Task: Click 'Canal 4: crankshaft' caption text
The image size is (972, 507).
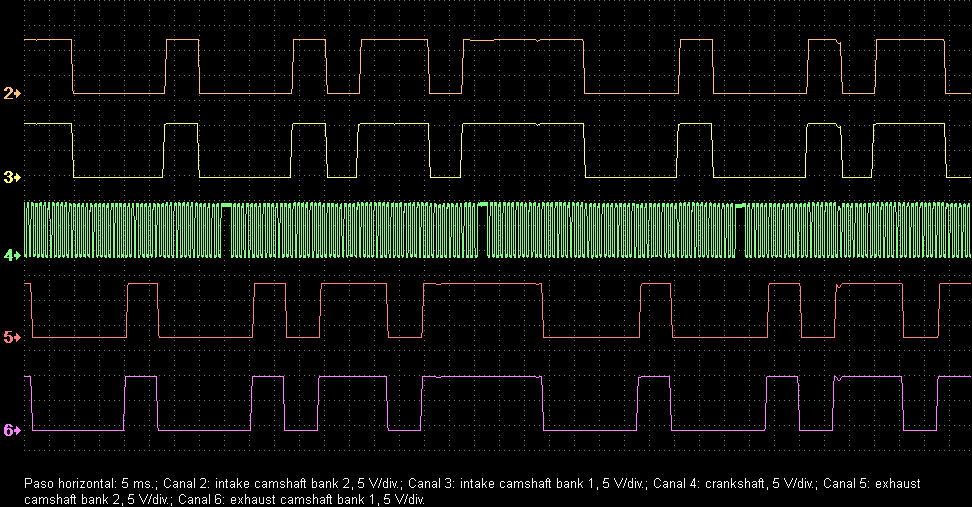Action: [x=709, y=484]
